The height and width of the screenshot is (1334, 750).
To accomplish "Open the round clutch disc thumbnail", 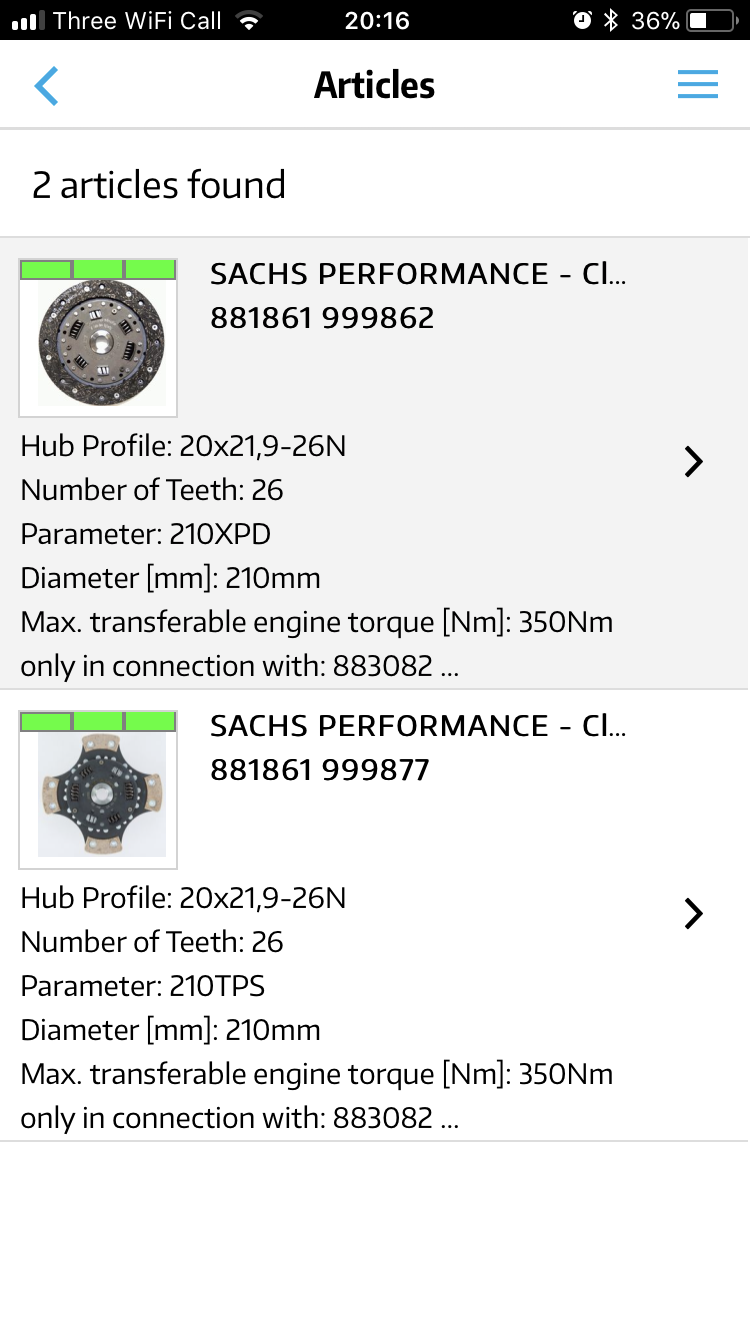I will coord(98,344).
